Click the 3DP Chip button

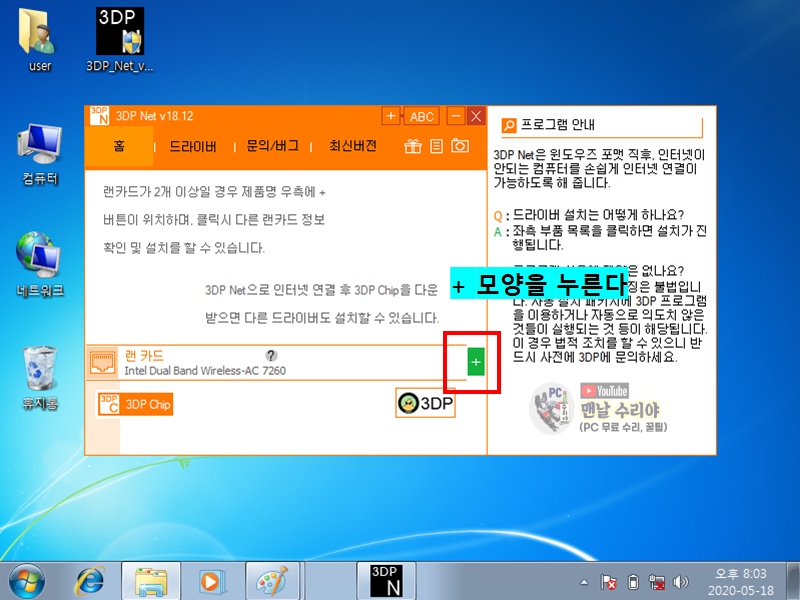pos(135,405)
